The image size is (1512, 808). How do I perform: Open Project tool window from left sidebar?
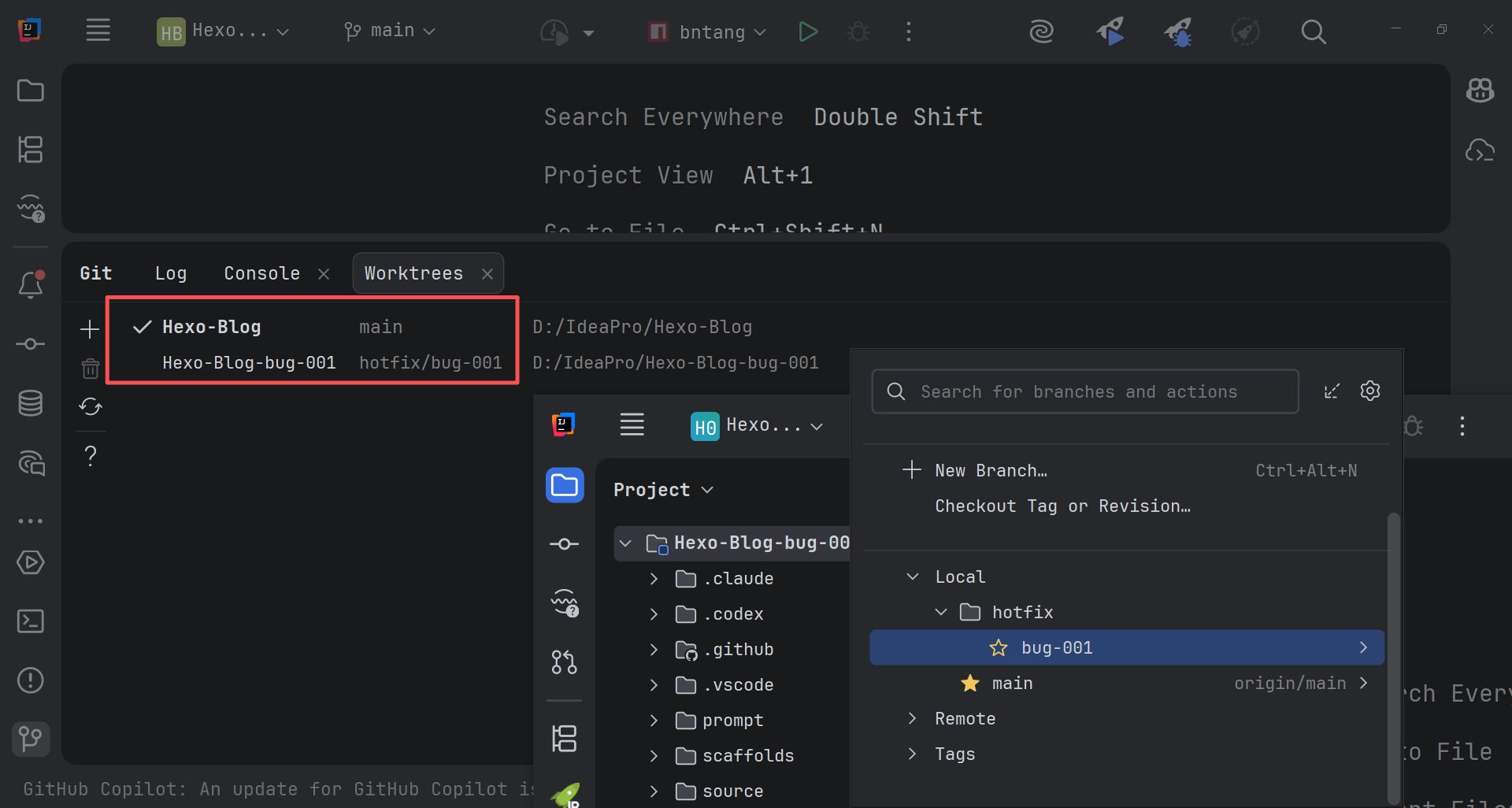coord(31,91)
